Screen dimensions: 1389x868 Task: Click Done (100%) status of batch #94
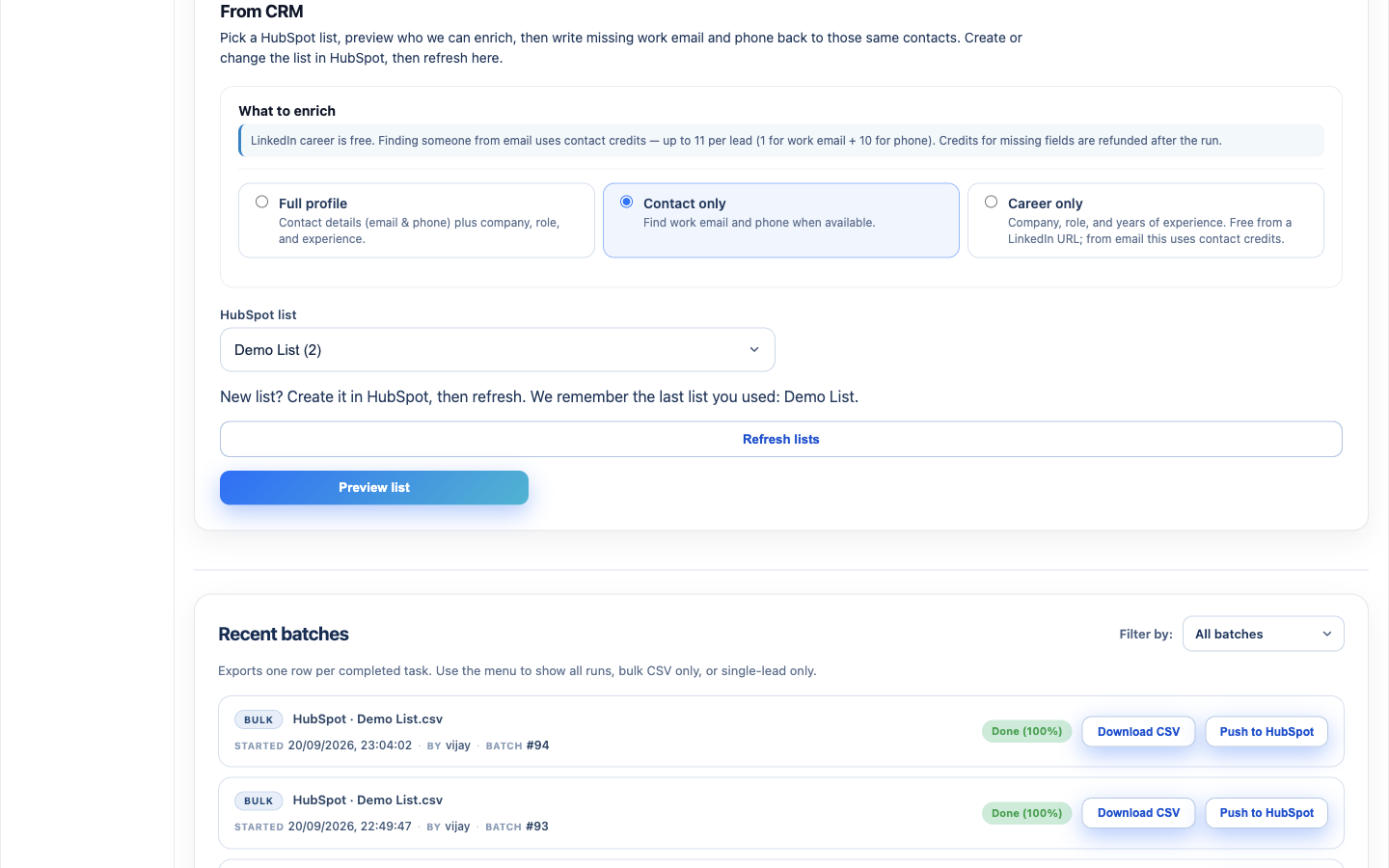pyautogui.click(x=1026, y=732)
